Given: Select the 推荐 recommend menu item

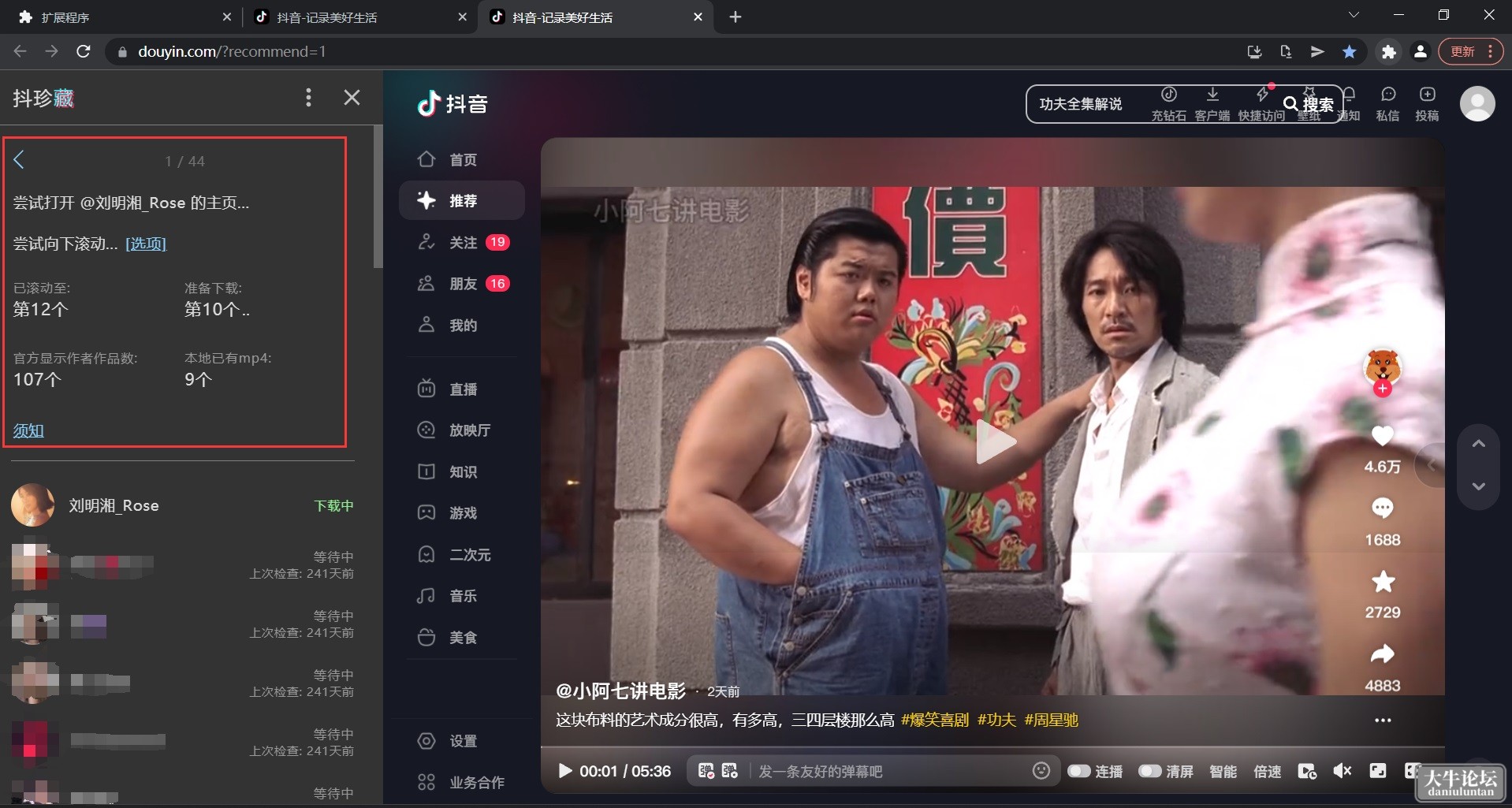Looking at the screenshot, I should click(461, 200).
